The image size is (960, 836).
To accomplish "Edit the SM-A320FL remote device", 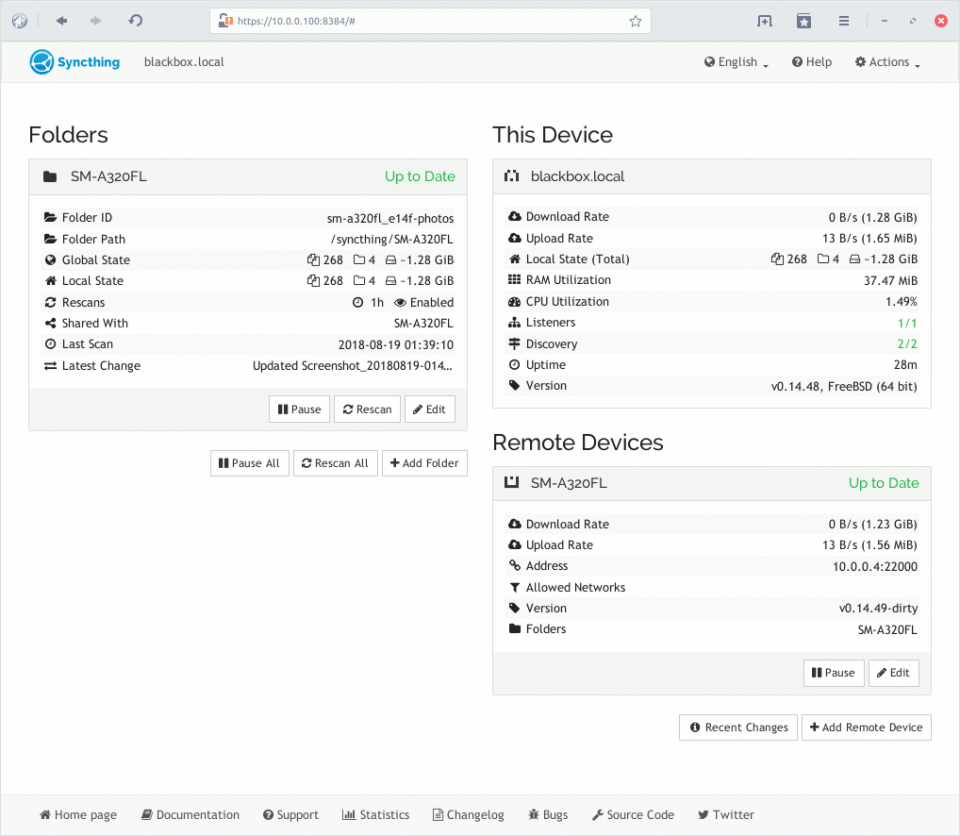I will (x=894, y=672).
